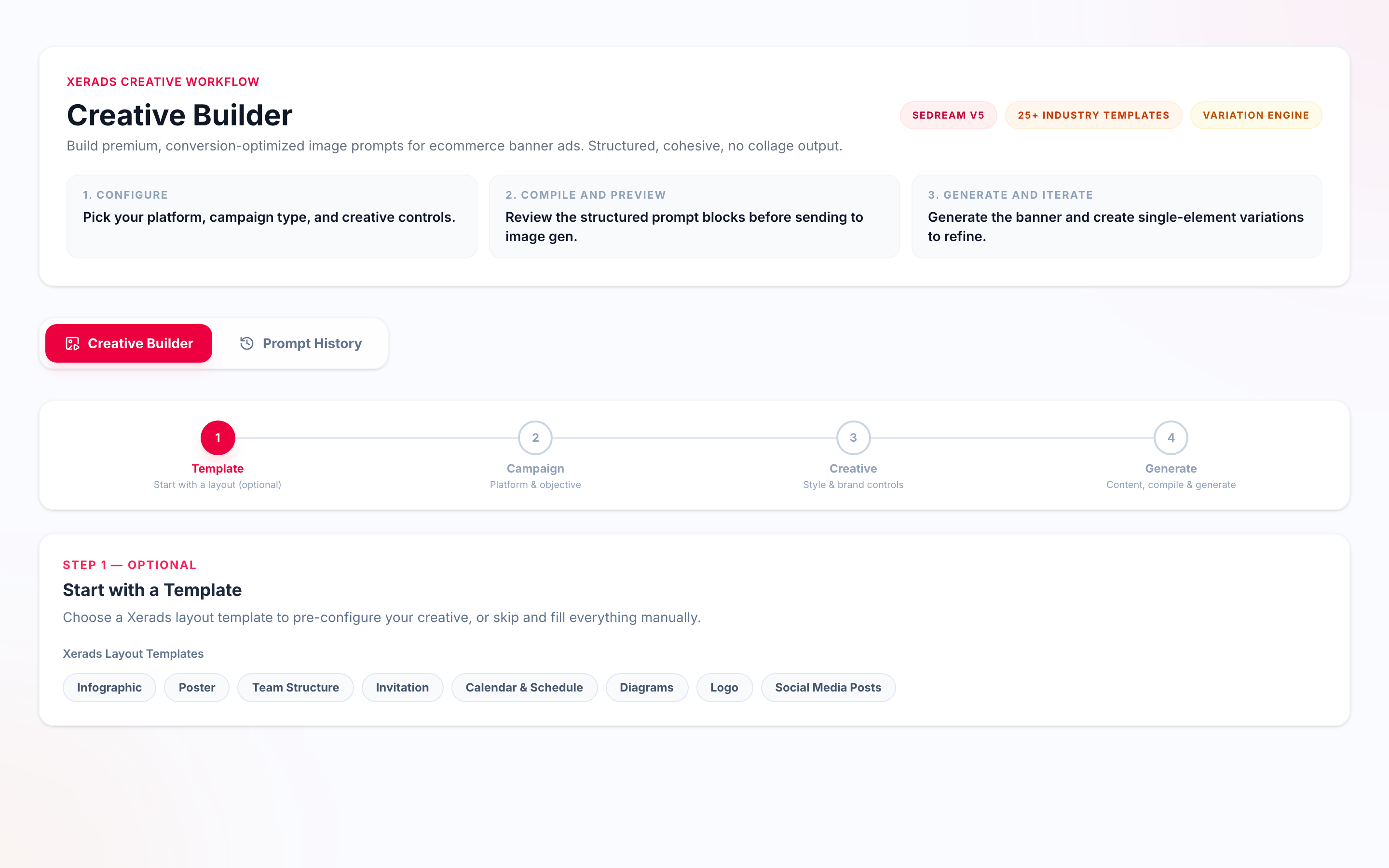Click 'Start with a Template' heading
The image size is (1389, 868).
tap(152, 590)
